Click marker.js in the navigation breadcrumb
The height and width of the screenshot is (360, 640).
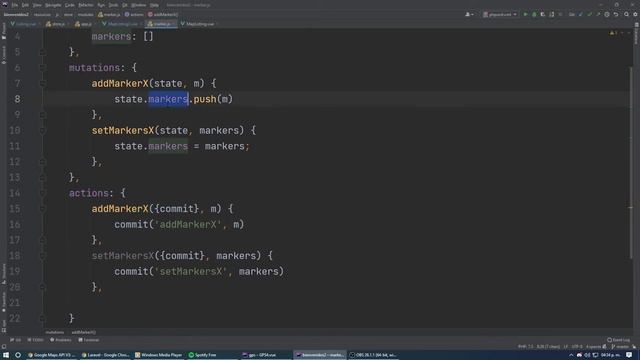pos(109,14)
